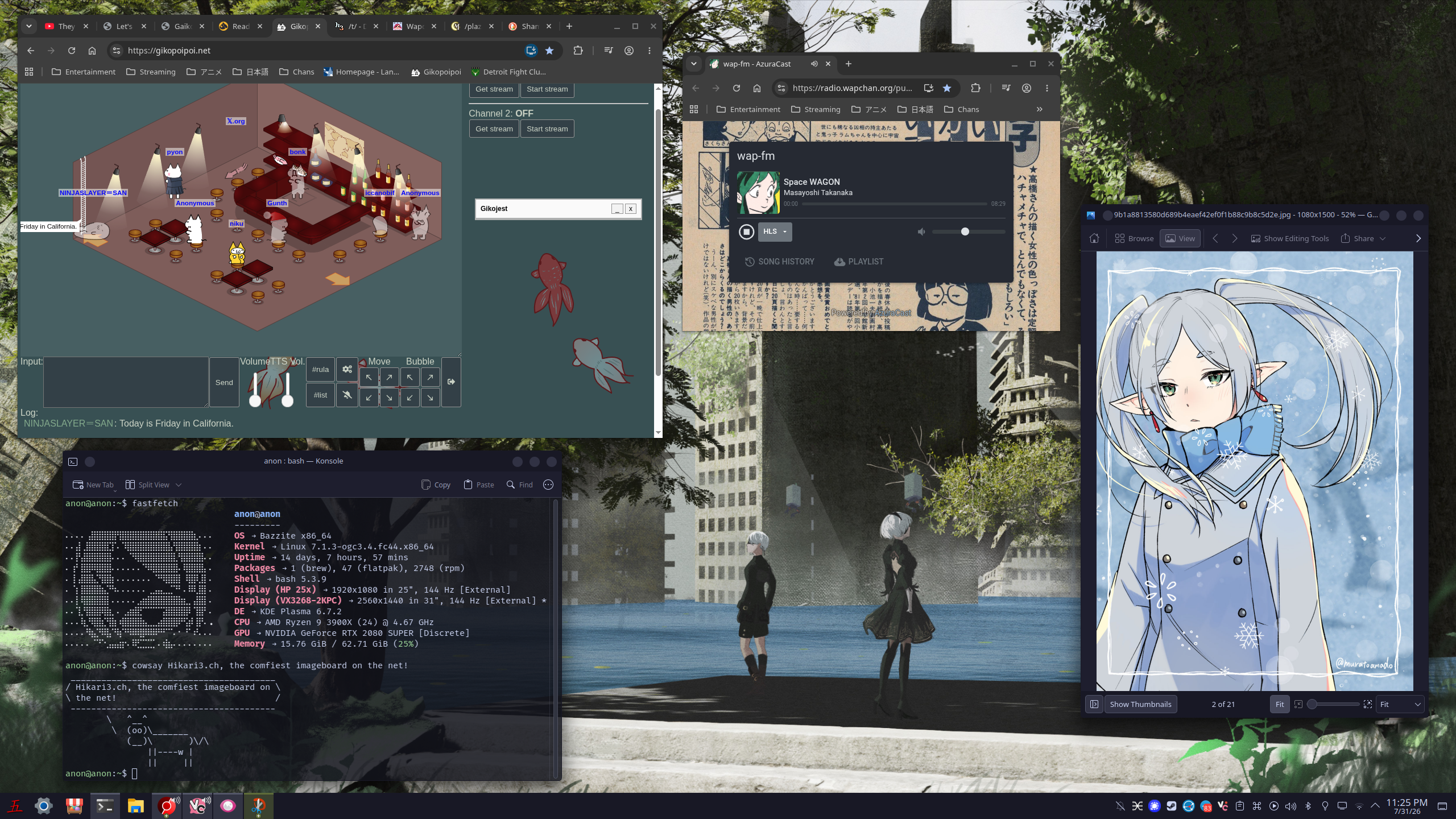The height and width of the screenshot is (819, 1456).
Task: Set Bubble position to down-left
Action: click(409, 397)
